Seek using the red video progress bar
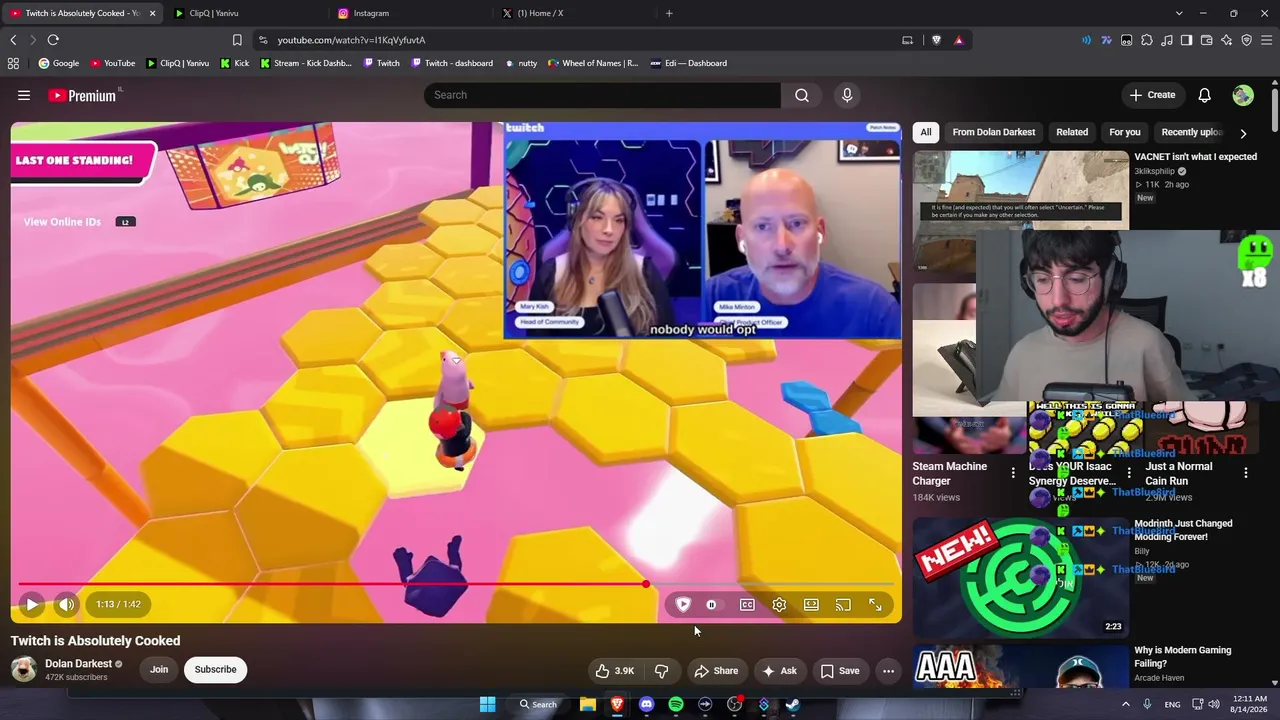 click(x=456, y=584)
